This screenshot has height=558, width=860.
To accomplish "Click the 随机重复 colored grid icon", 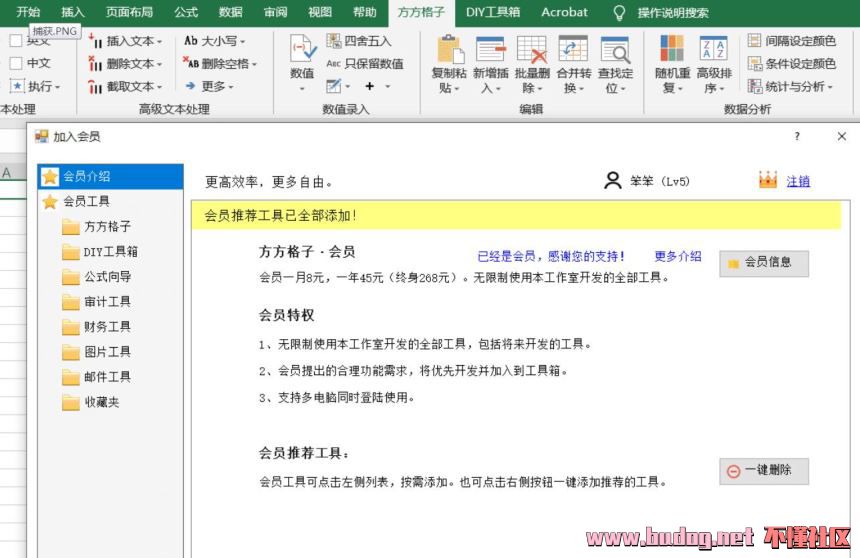I will click(x=672, y=50).
